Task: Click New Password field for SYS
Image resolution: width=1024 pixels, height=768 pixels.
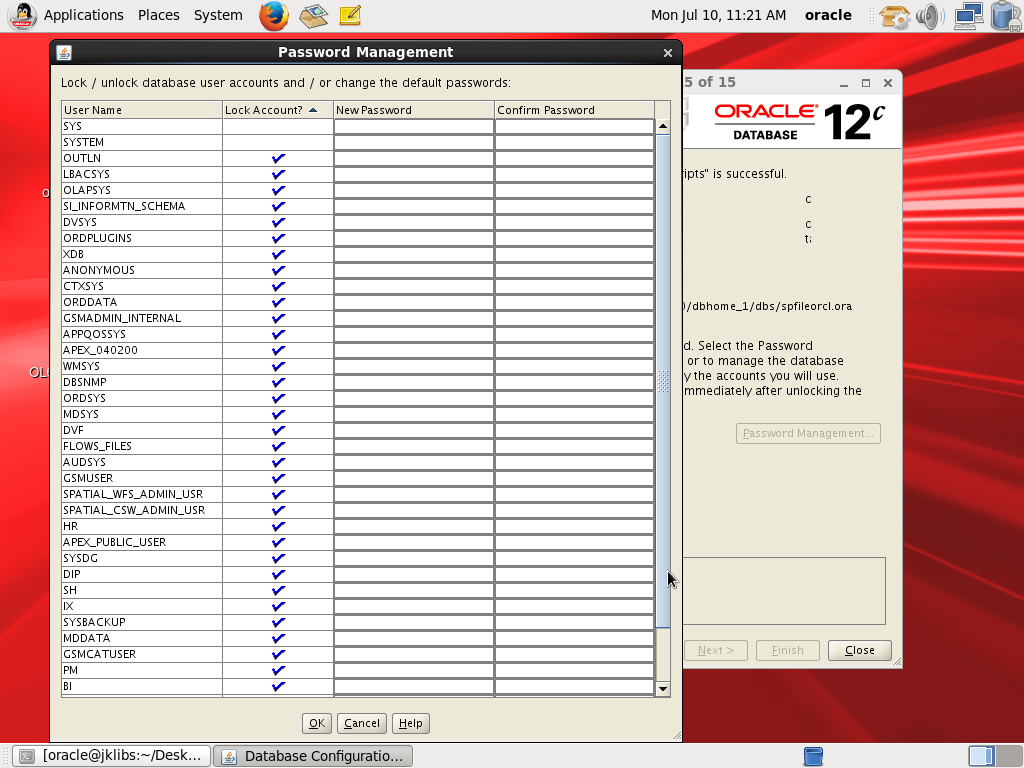Action: tap(413, 126)
